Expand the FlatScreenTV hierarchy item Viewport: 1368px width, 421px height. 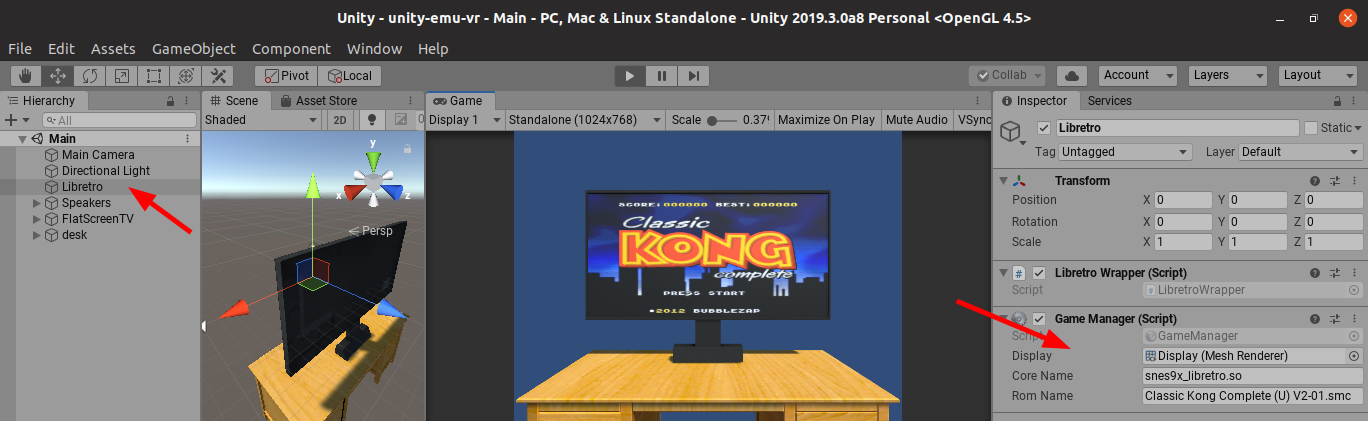click(x=38, y=219)
